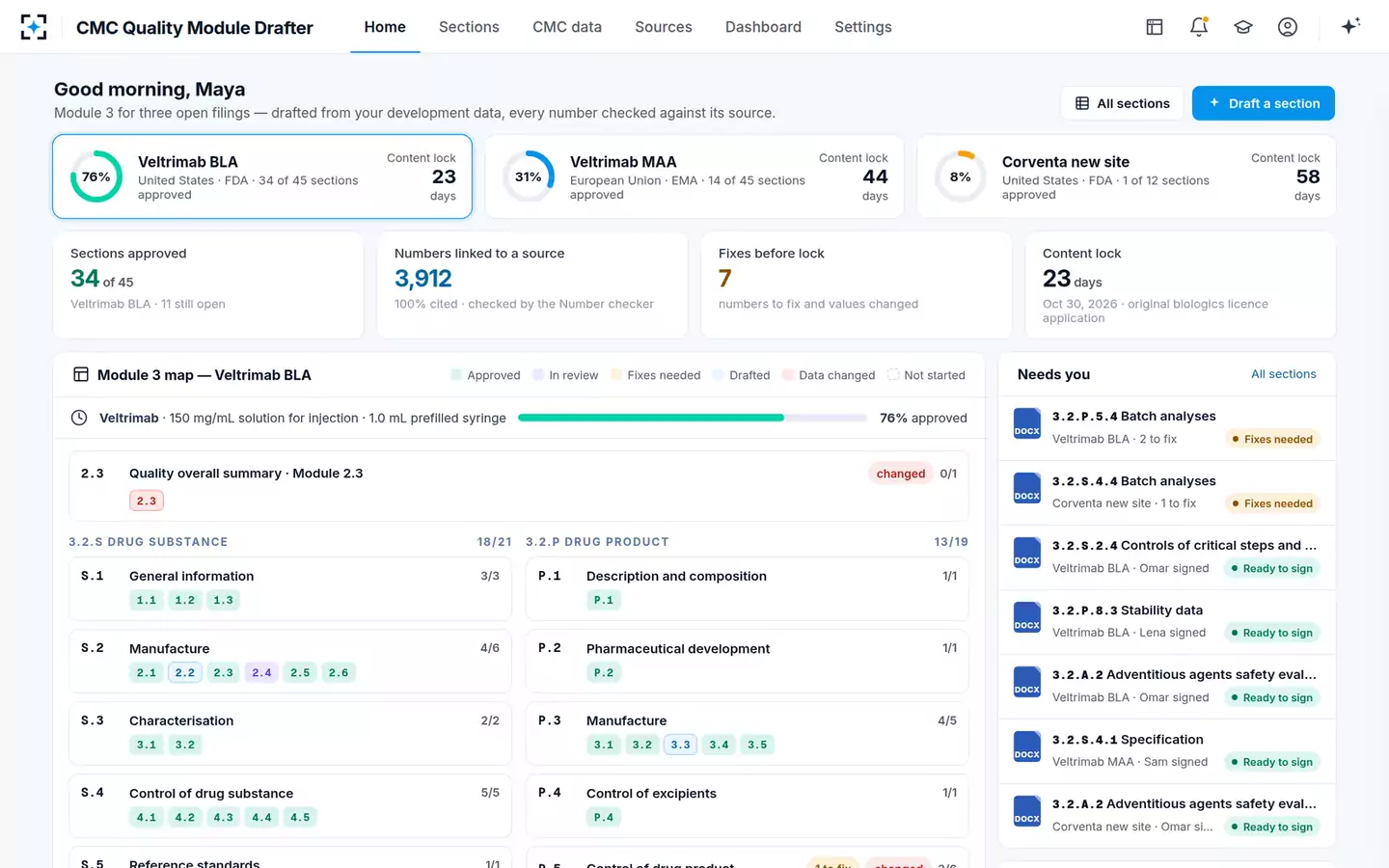The image size is (1389, 868).
Task: Open the Dashboard tab
Action: (763, 27)
